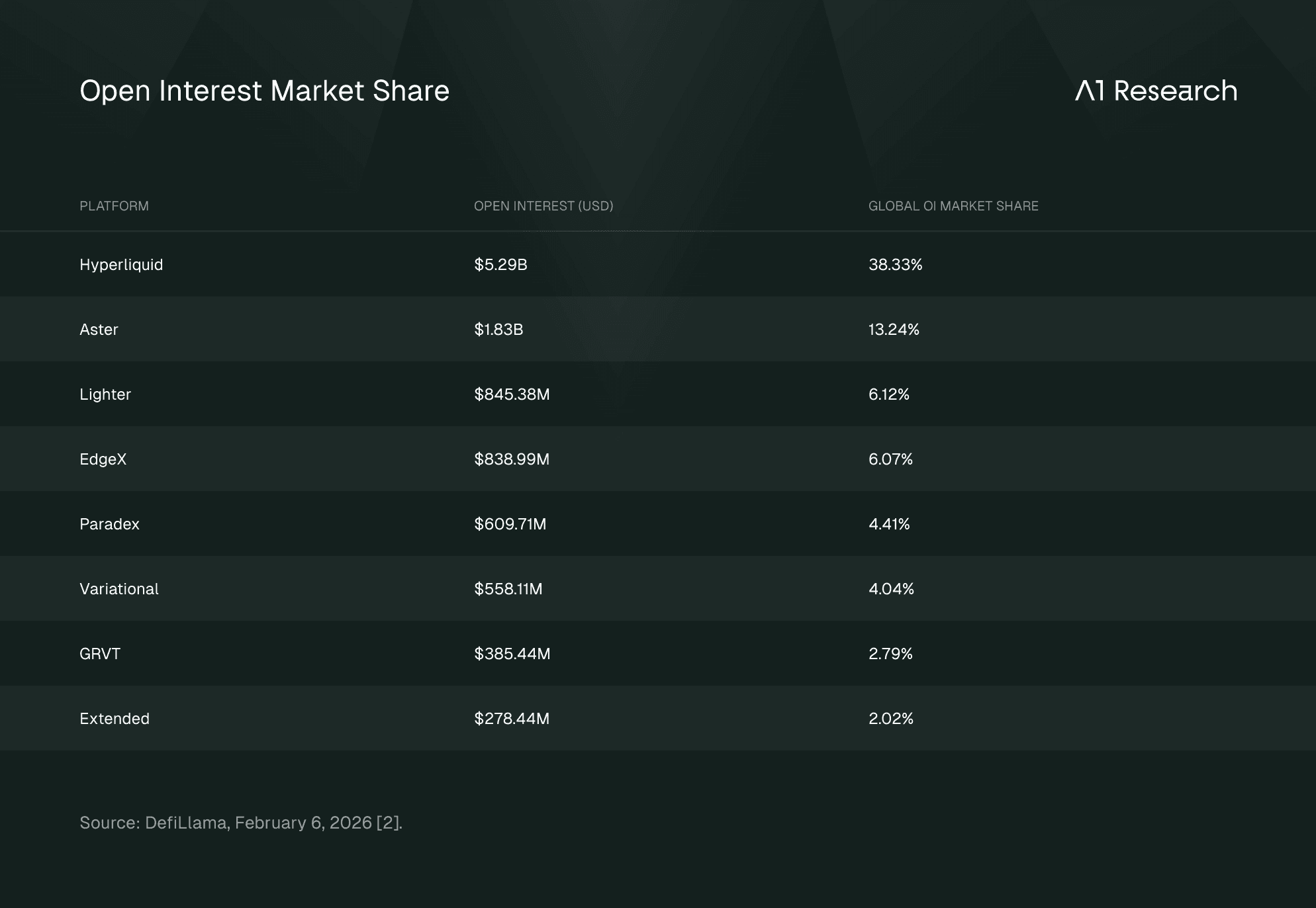1316x908 pixels.
Task: Click the A1 Research logo
Action: [1156, 91]
